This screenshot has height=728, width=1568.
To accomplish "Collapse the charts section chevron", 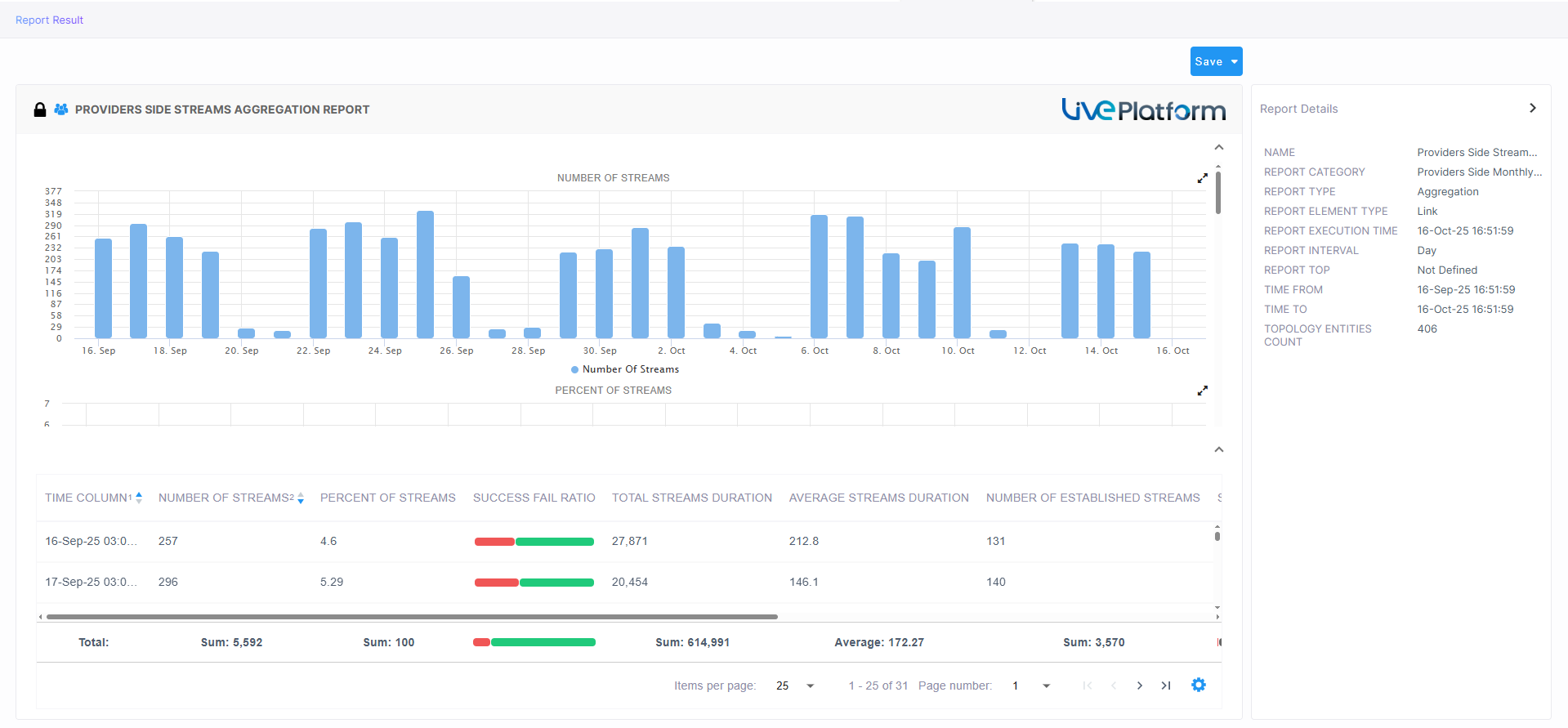I will 1218,148.
